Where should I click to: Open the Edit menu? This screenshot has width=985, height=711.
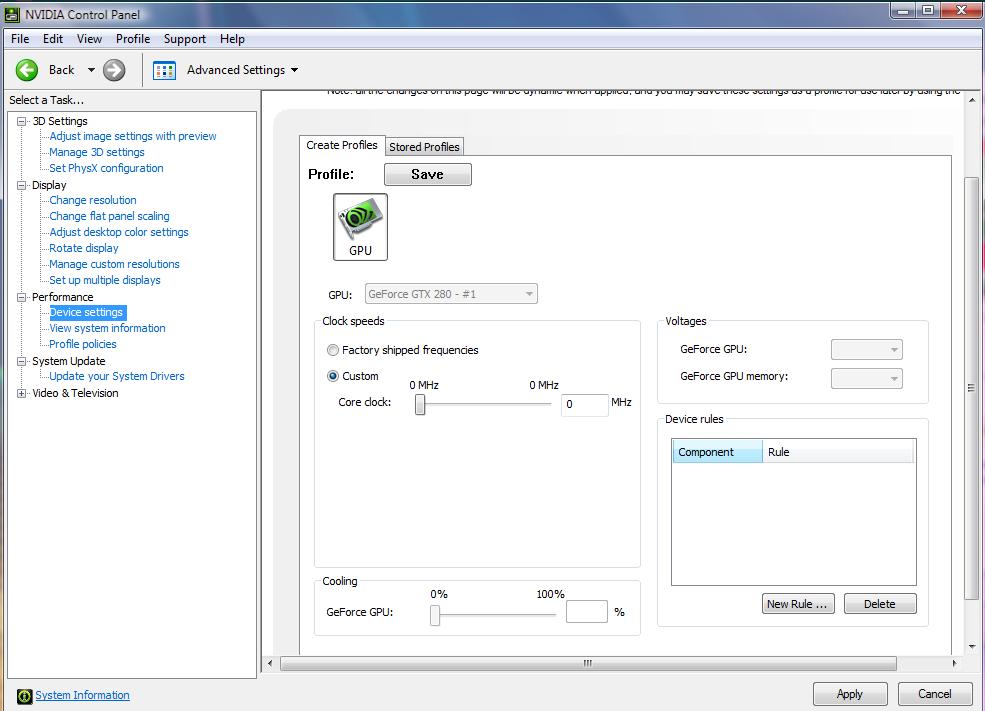[x=53, y=39]
